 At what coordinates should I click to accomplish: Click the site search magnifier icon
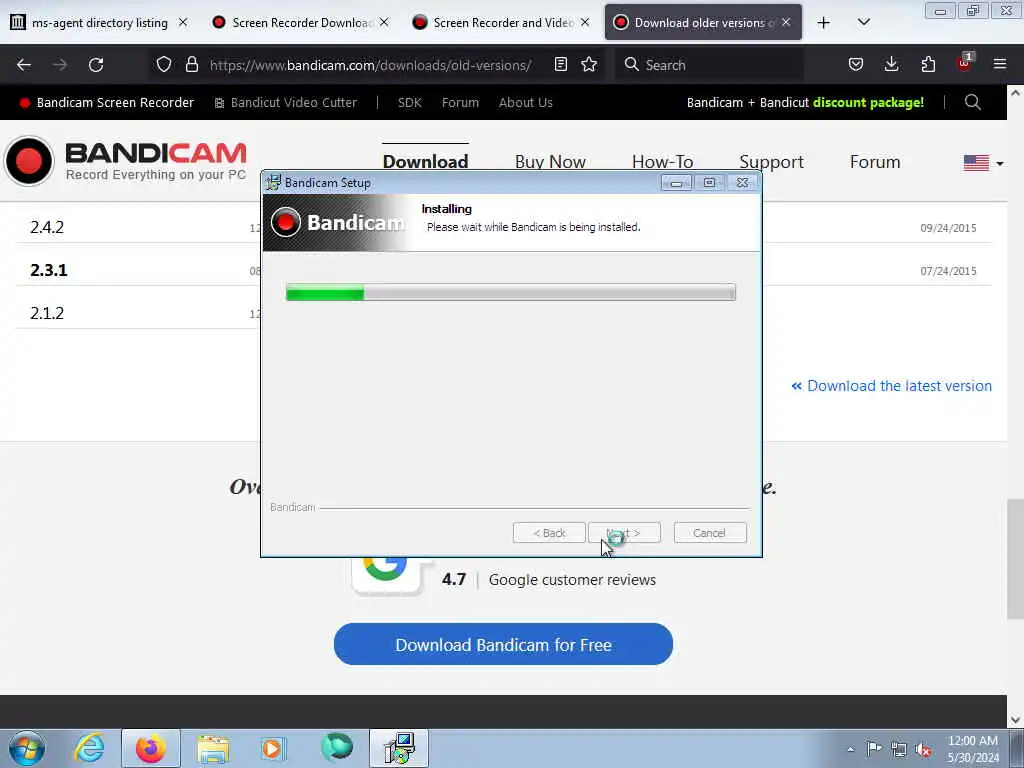tap(972, 103)
